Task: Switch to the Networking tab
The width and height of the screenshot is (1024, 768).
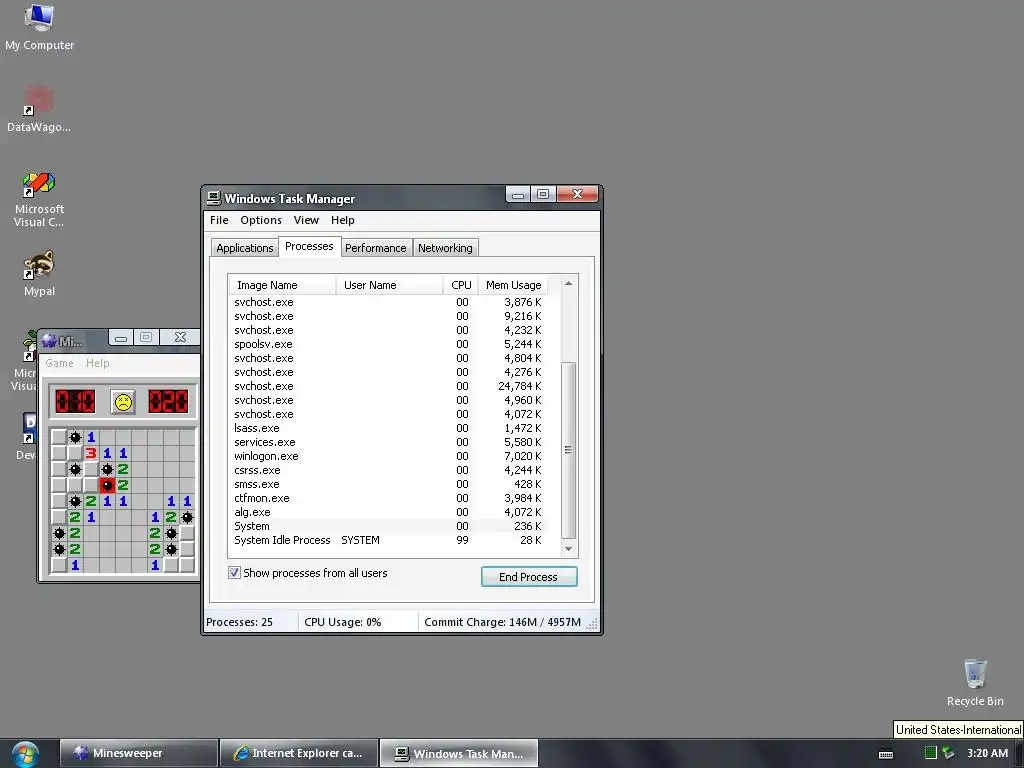Action: pos(445,248)
